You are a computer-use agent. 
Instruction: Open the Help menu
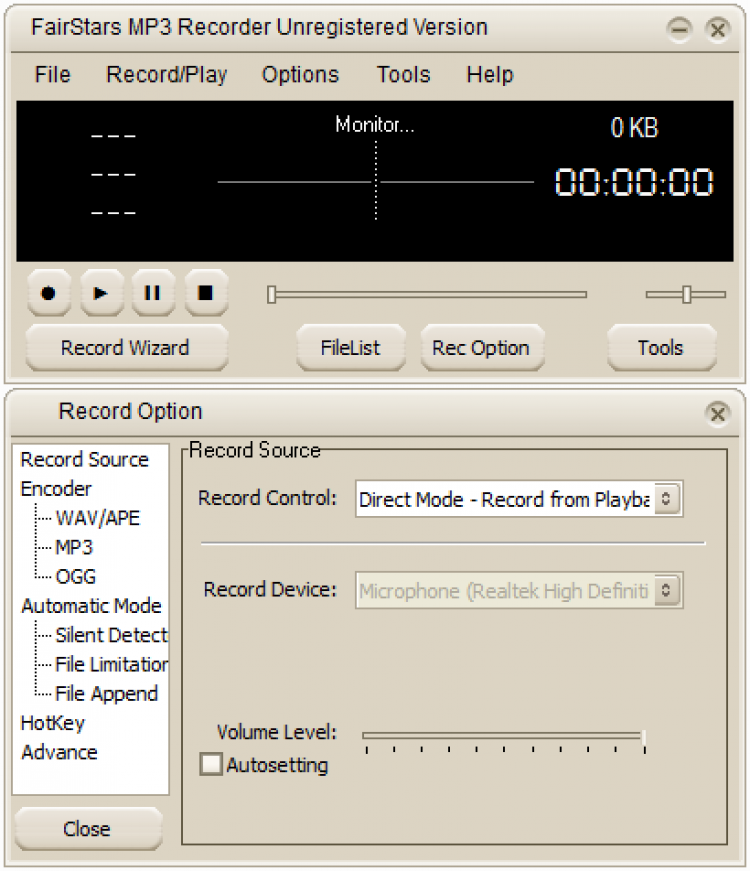coord(490,74)
